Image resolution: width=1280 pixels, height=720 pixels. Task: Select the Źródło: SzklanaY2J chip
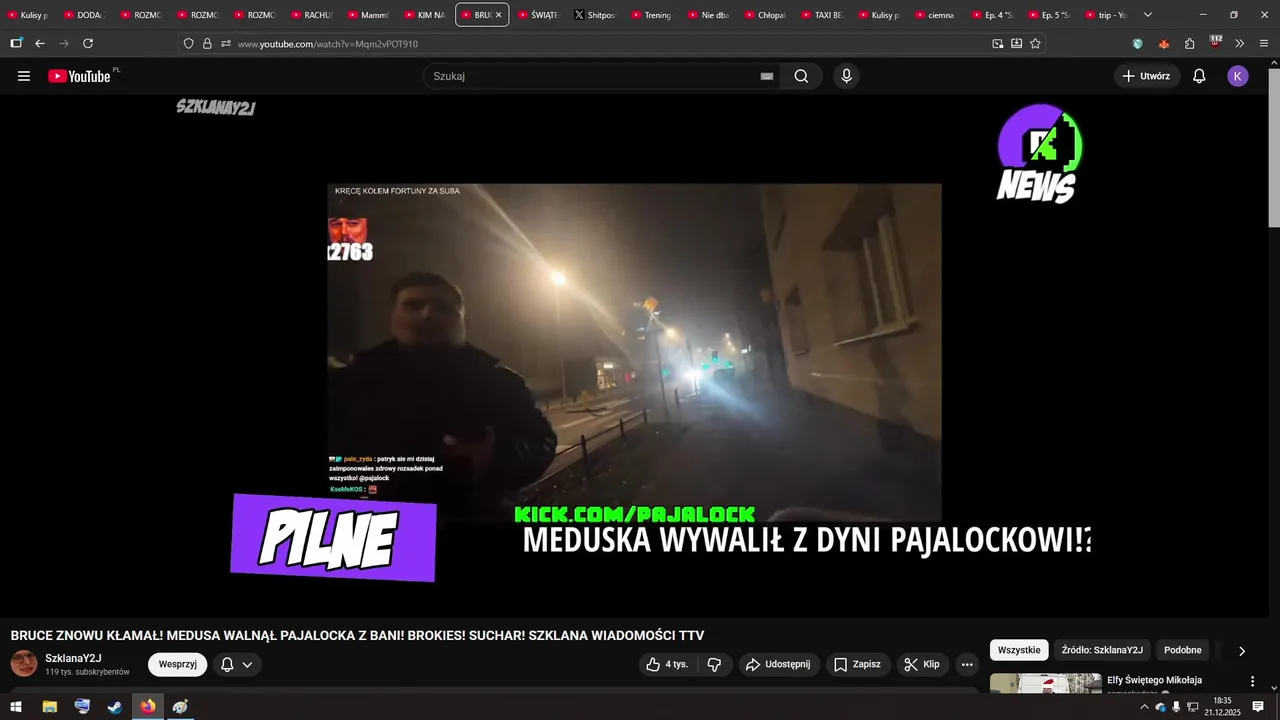pos(1102,650)
